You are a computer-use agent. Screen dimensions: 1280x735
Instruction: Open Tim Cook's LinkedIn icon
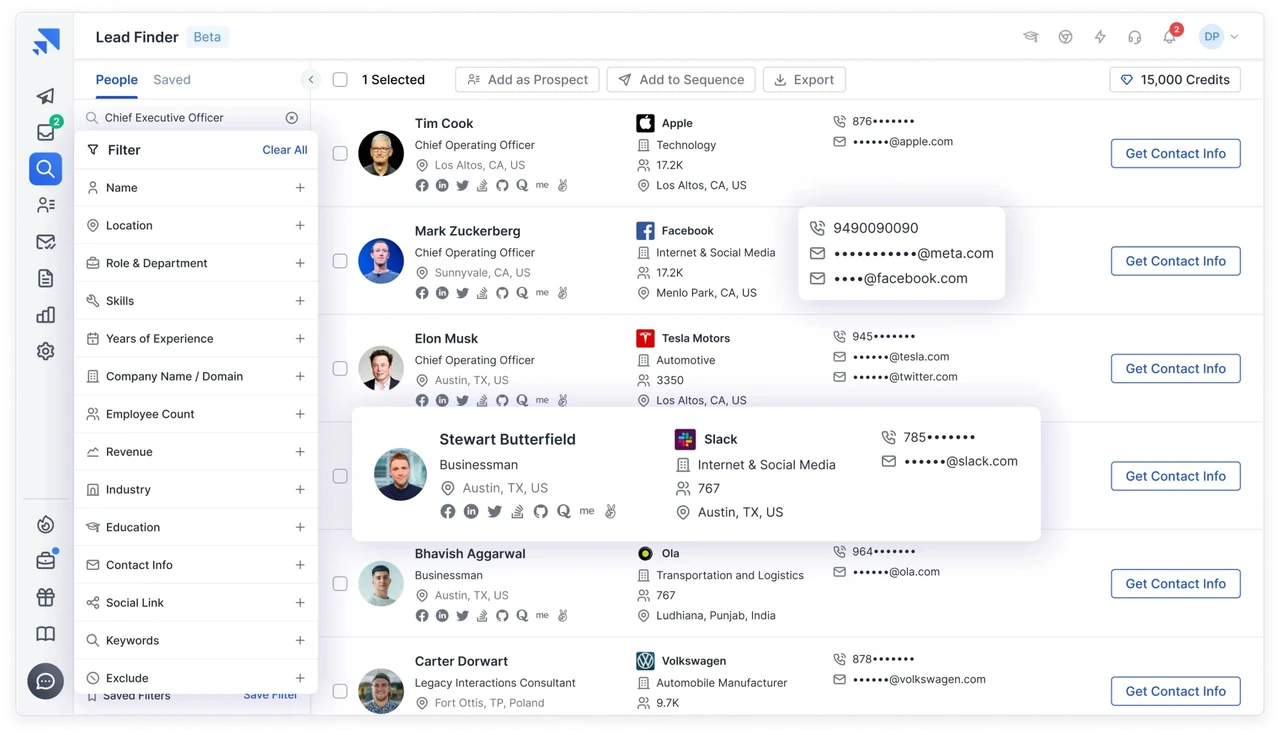442,186
